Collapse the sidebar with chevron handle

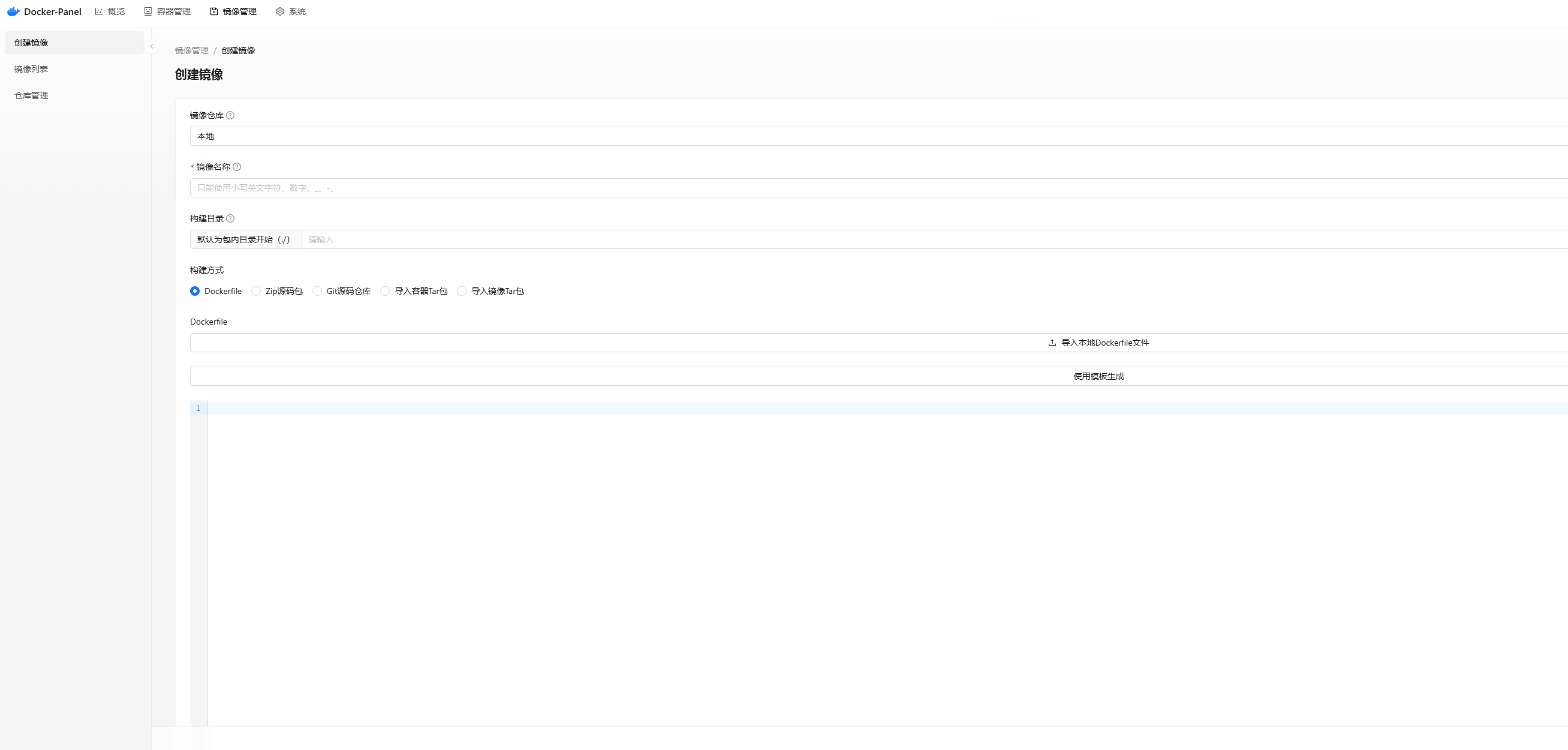(152, 46)
